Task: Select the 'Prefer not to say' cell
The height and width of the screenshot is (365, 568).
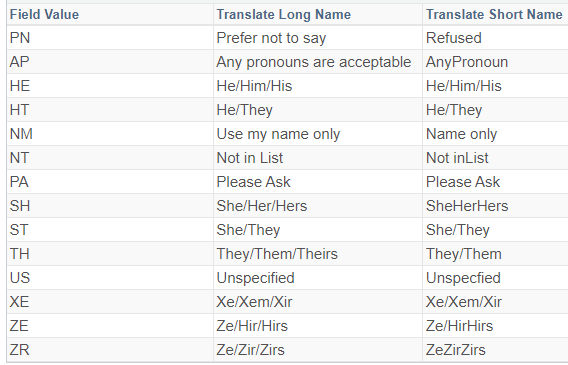Action: click(x=318, y=38)
